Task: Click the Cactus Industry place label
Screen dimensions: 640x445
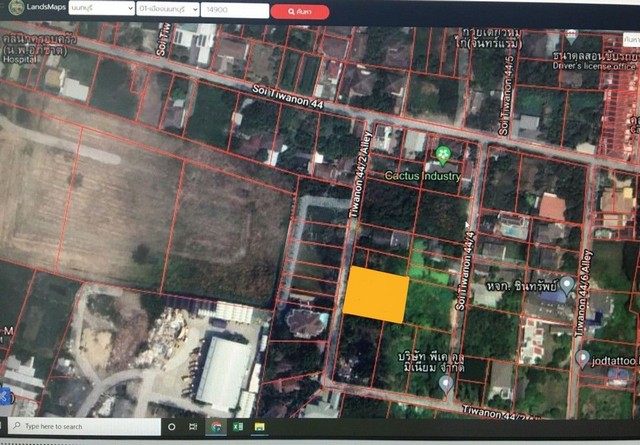Action: (x=423, y=176)
